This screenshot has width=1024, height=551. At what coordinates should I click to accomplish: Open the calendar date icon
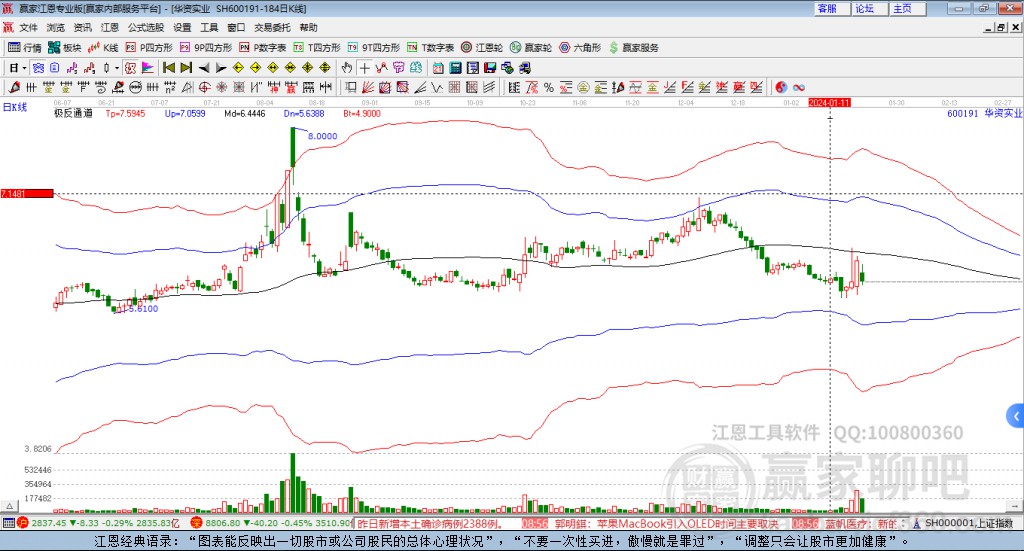click(438, 68)
